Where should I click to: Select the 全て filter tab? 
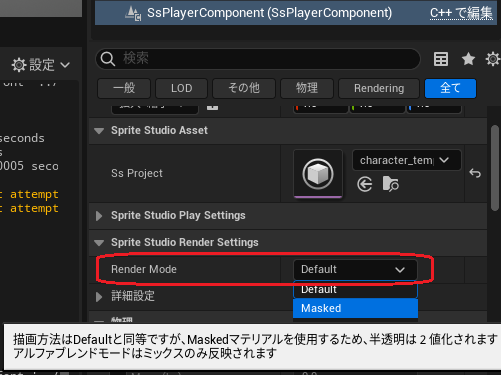pos(450,88)
